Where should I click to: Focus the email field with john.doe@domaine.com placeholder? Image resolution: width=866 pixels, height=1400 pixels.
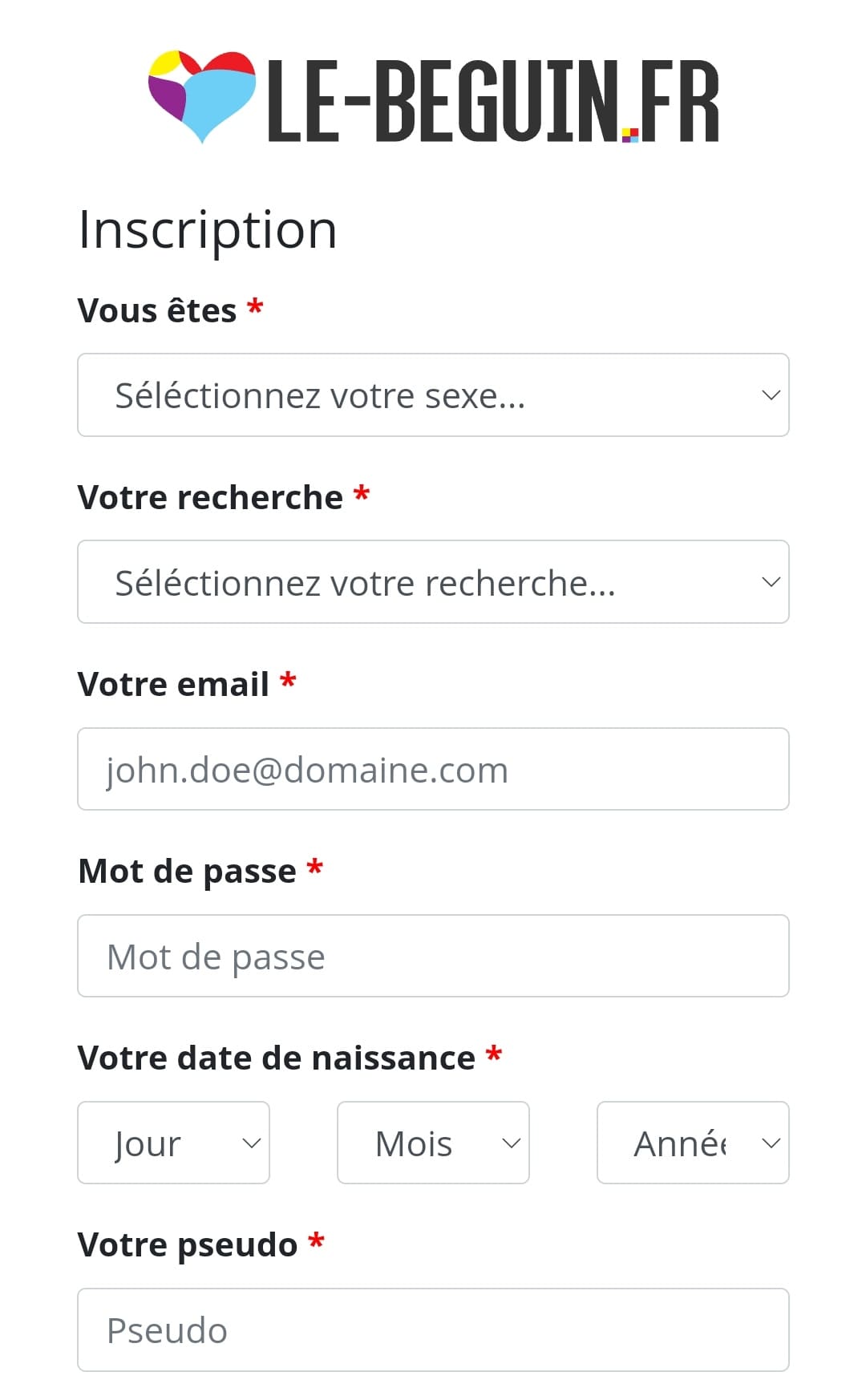tap(433, 770)
